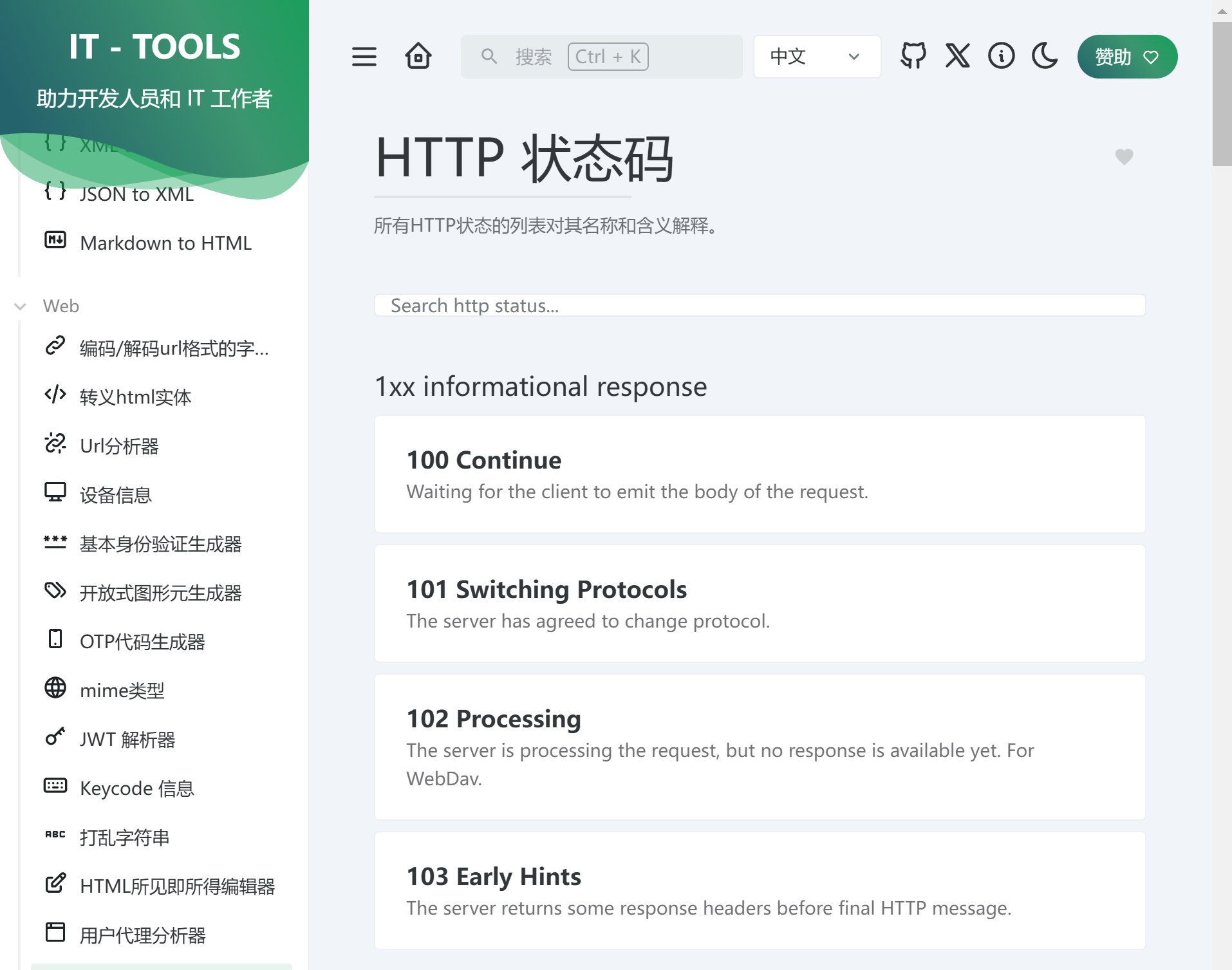1232x970 pixels.
Task: Open the language dropdown 中文
Action: click(x=817, y=57)
